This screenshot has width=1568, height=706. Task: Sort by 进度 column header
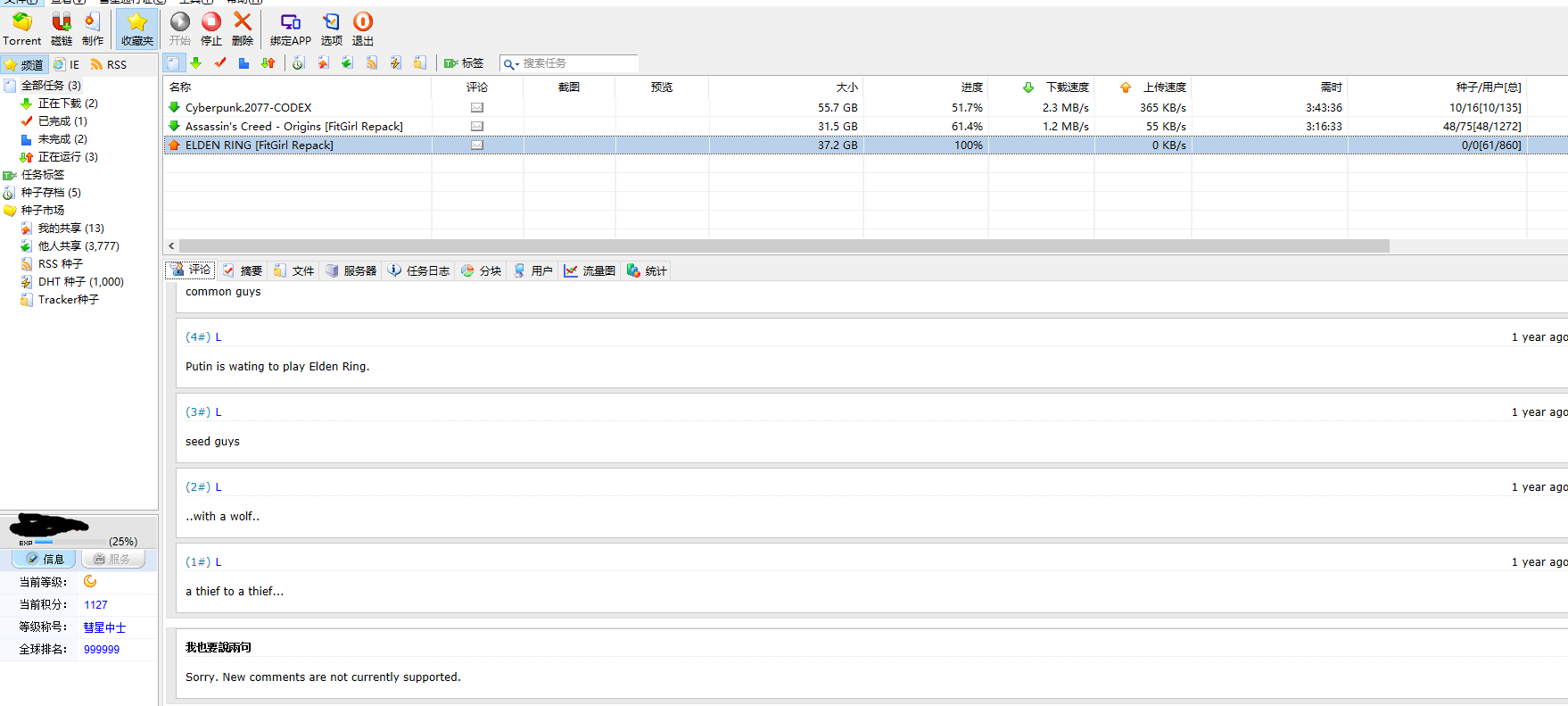(926, 87)
